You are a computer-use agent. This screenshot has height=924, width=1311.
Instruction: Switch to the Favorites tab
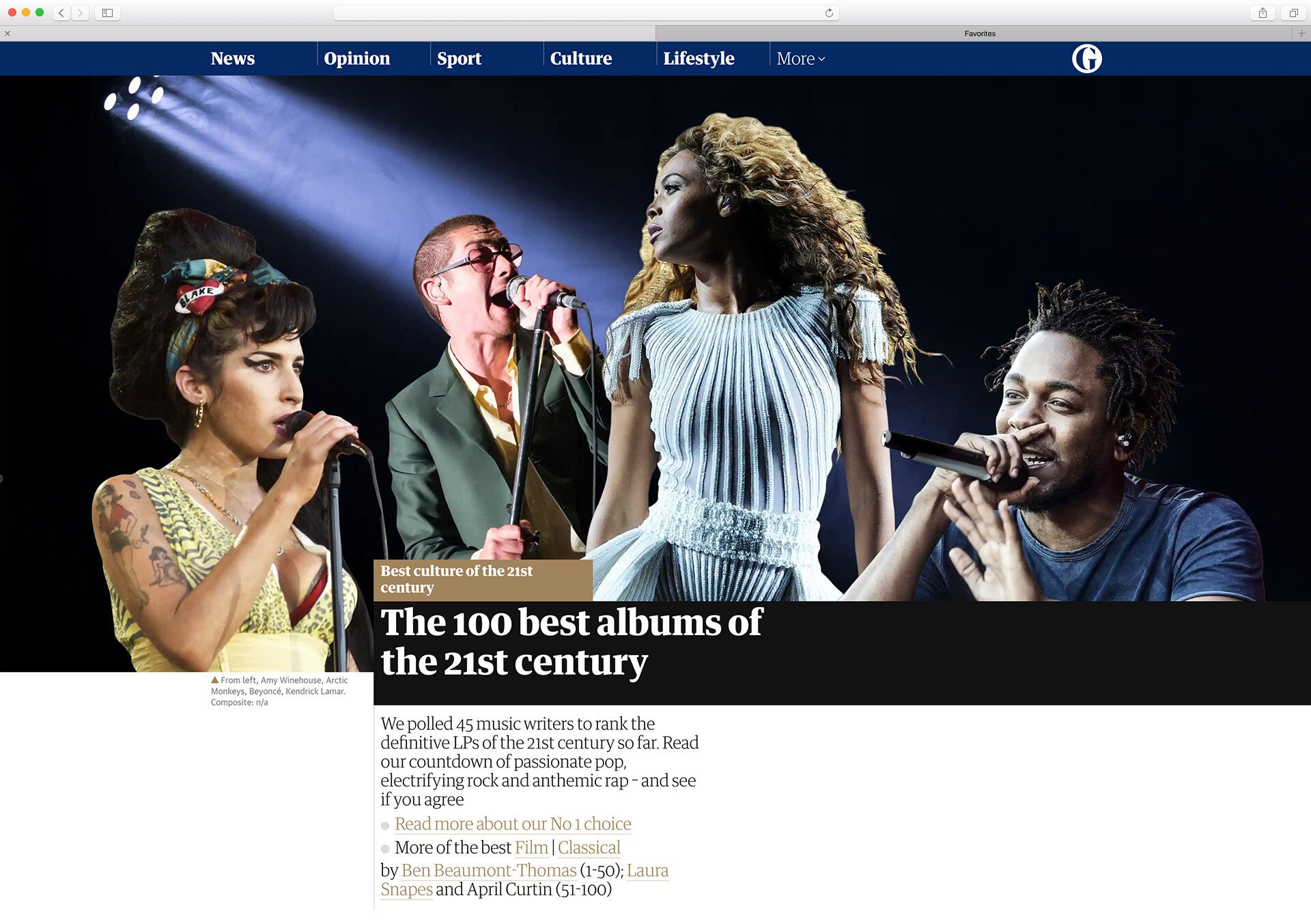(x=980, y=33)
